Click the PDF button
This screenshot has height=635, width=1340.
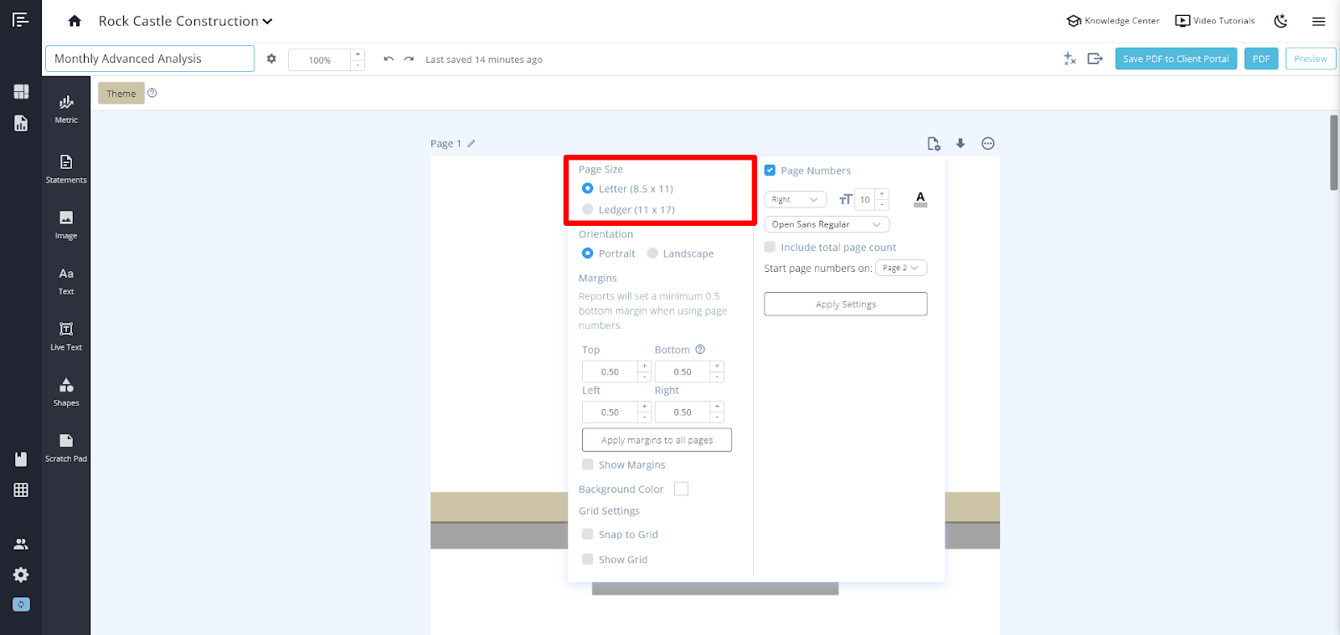[1262, 59]
